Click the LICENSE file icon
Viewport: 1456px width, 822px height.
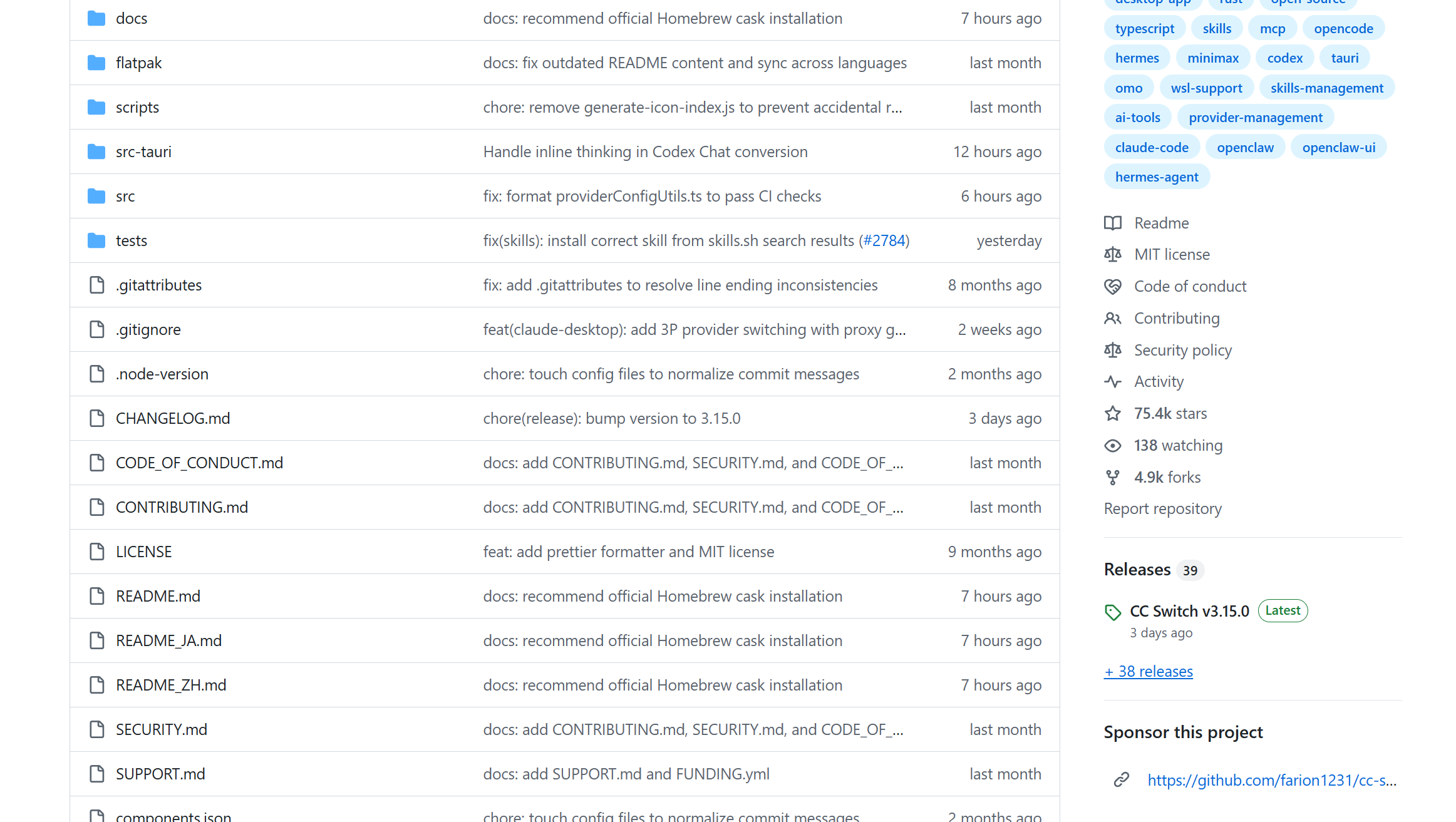point(97,552)
